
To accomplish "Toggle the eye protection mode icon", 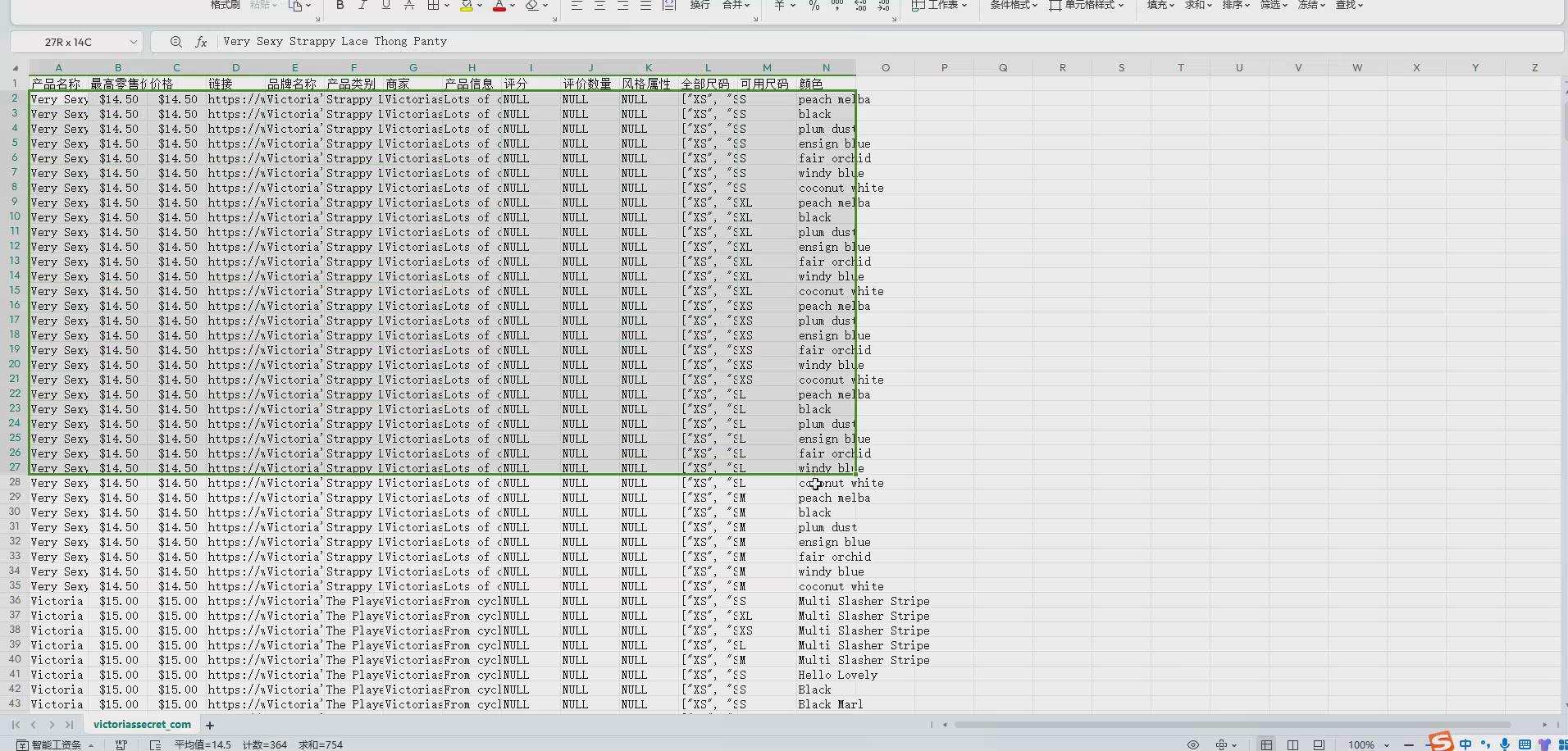I will (x=1193, y=744).
